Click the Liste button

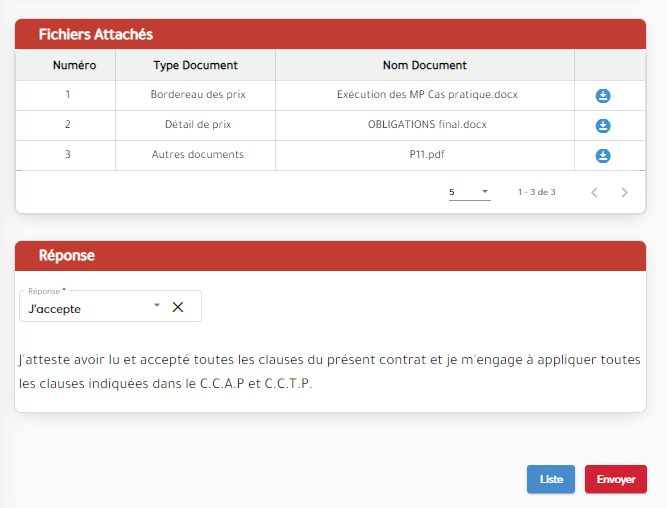coord(551,479)
